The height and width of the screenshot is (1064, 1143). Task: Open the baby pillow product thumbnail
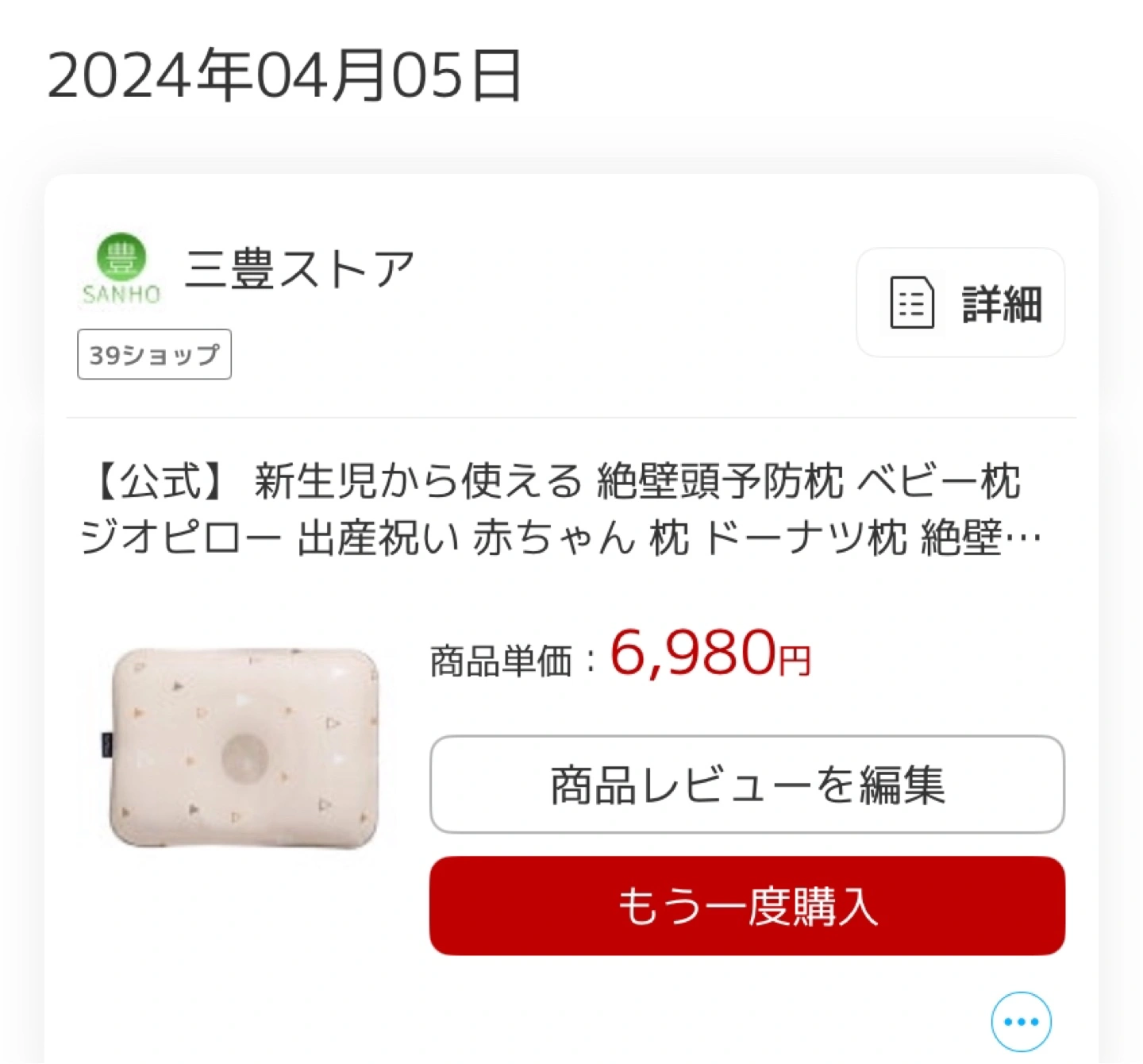(243, 748)
